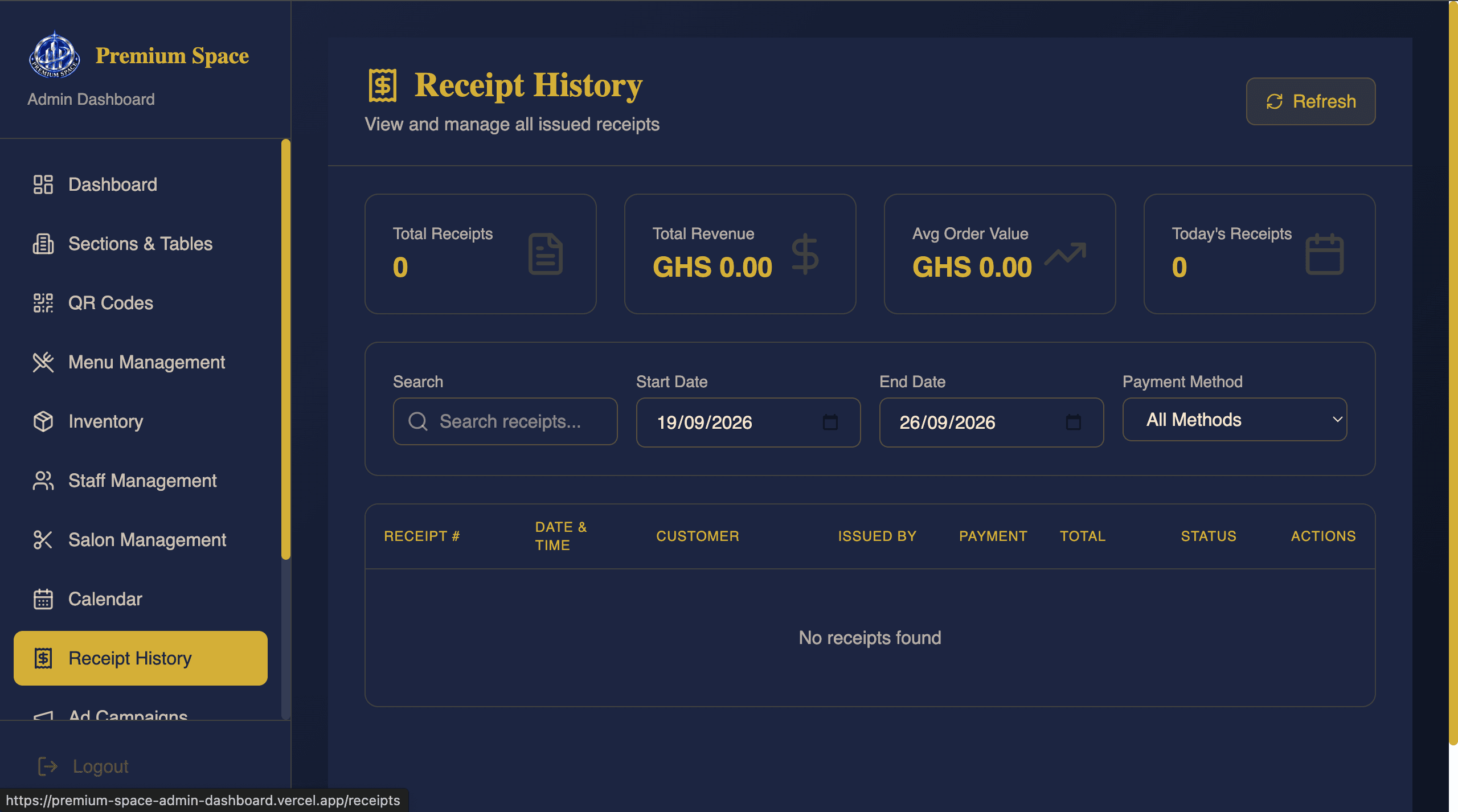Open the Dashboard page
1458x812 pixels.
141,184
